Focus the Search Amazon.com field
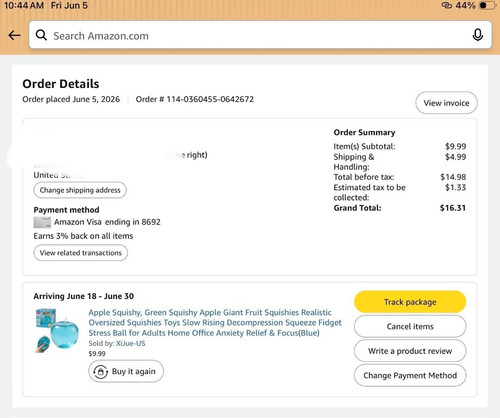 pyautogui.click(x=260, y=35)
